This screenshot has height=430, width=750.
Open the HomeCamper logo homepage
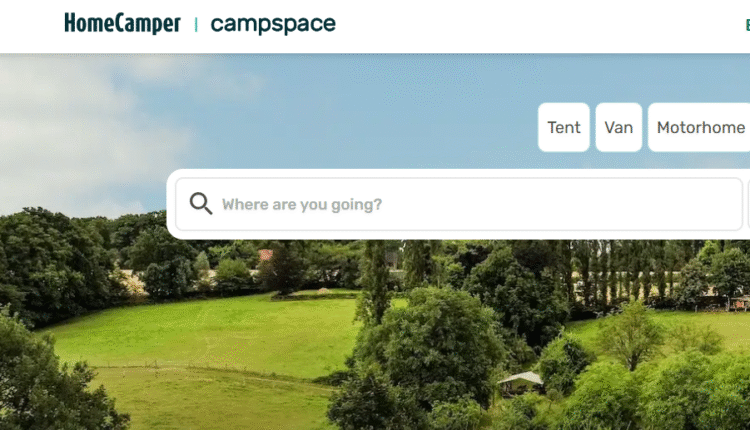[122, 23]
